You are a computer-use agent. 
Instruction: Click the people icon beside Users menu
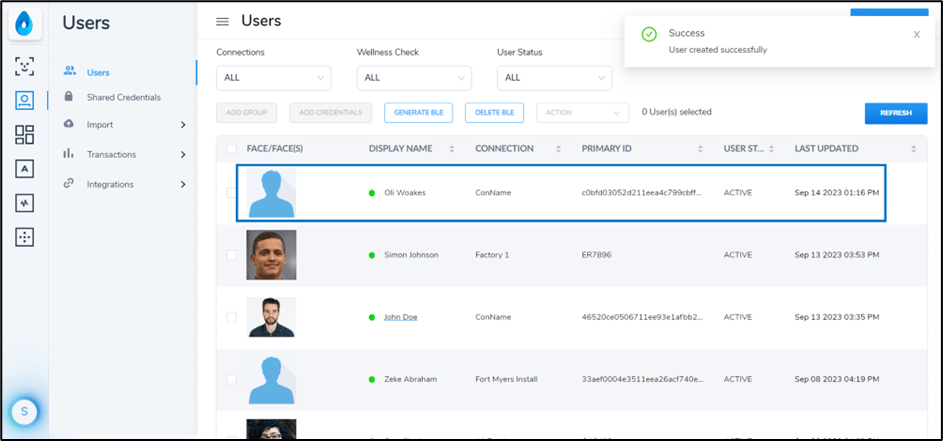click(70, 71)
